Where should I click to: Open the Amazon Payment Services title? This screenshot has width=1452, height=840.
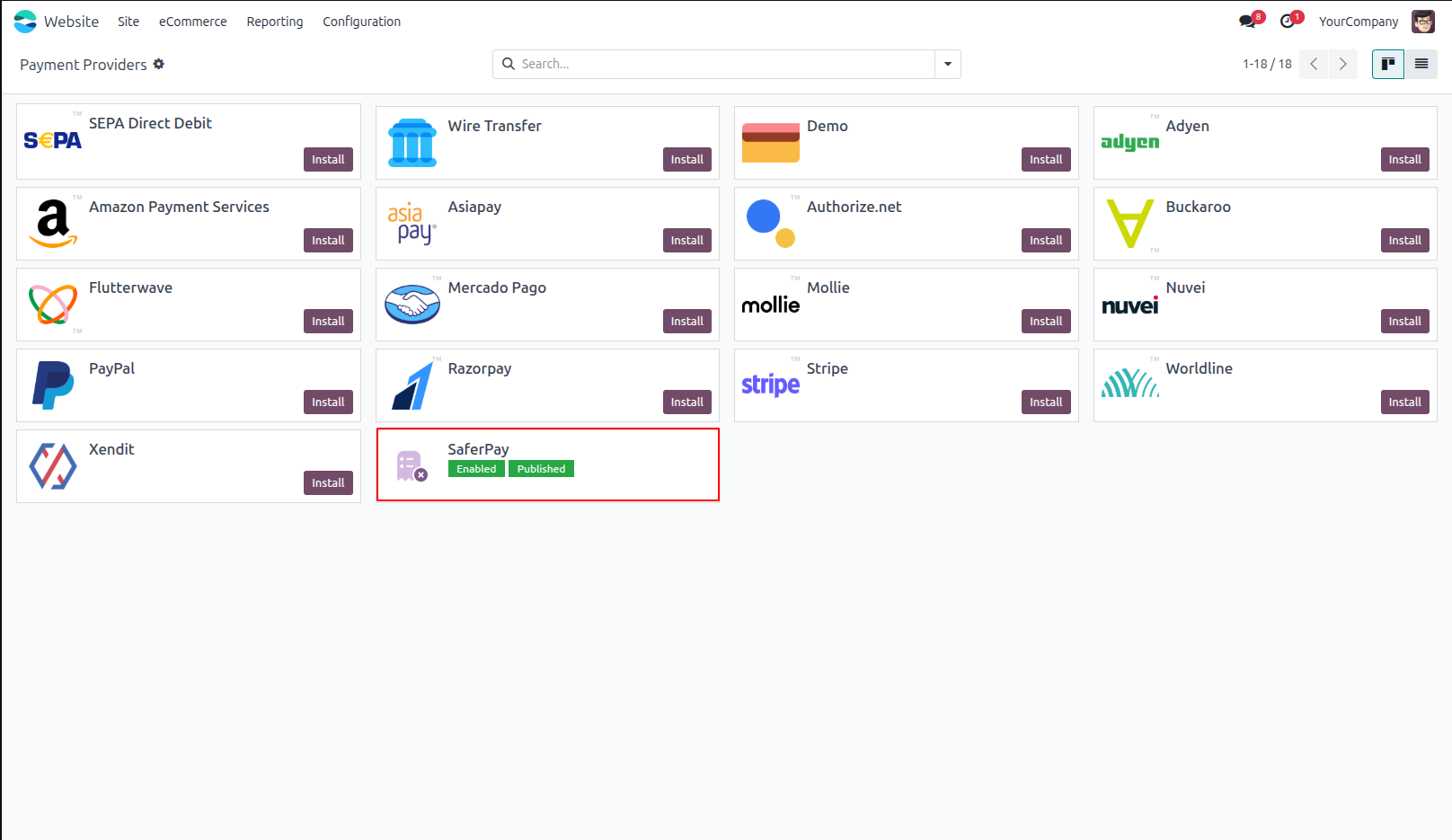(180, 207)
